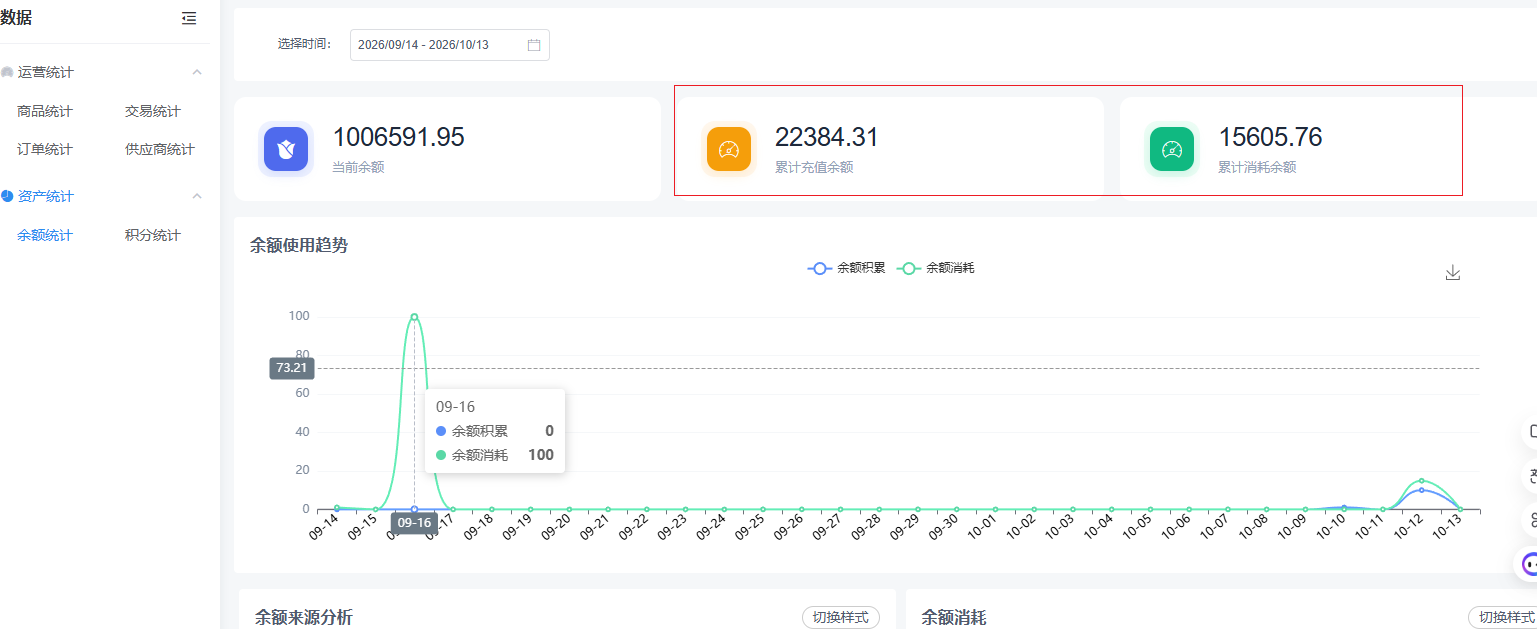Open 商品统计 menu item
This screenshot has width=1537, height=629.
click(x=45, y=111)
